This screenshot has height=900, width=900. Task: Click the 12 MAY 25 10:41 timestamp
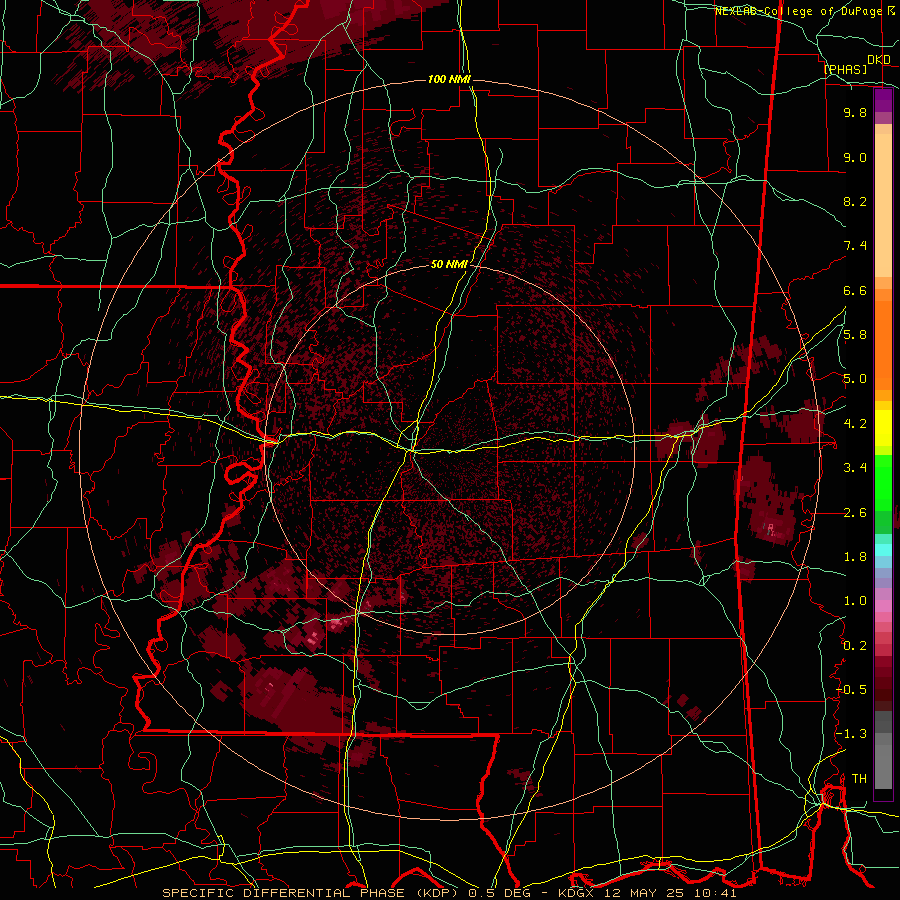coord(668,893)
